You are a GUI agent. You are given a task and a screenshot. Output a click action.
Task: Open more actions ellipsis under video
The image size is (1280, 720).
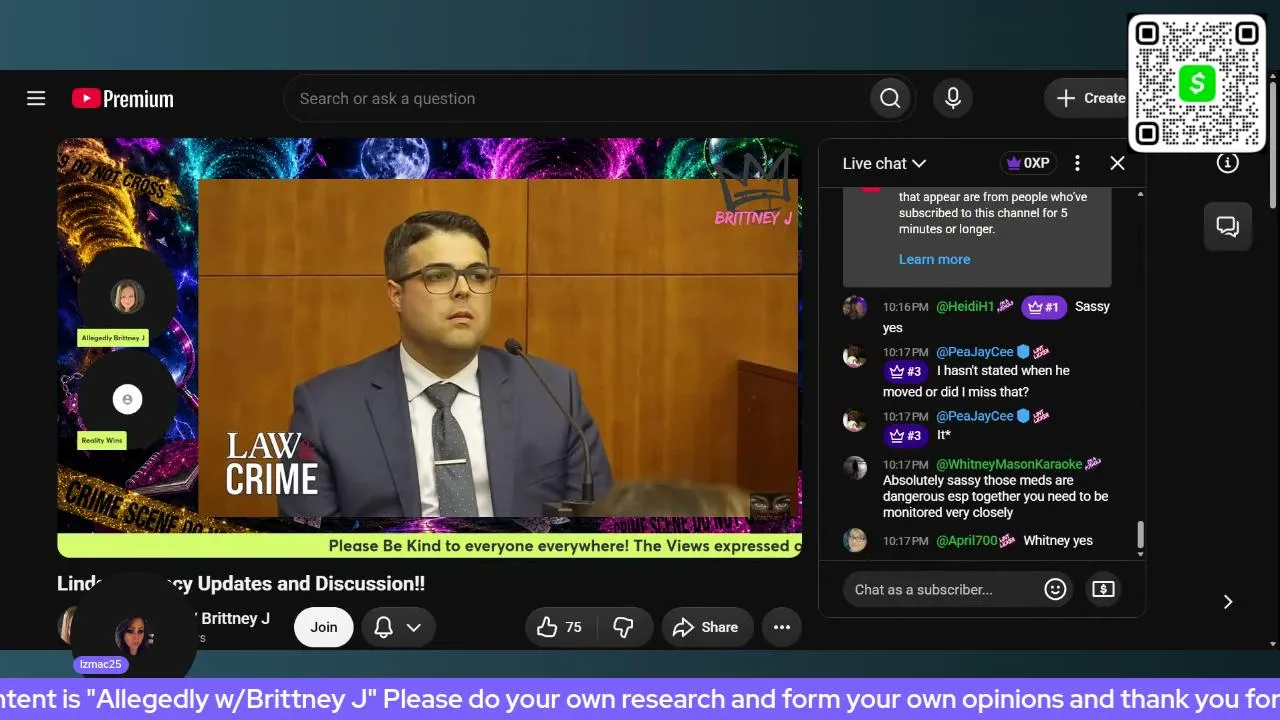[782, 627]
